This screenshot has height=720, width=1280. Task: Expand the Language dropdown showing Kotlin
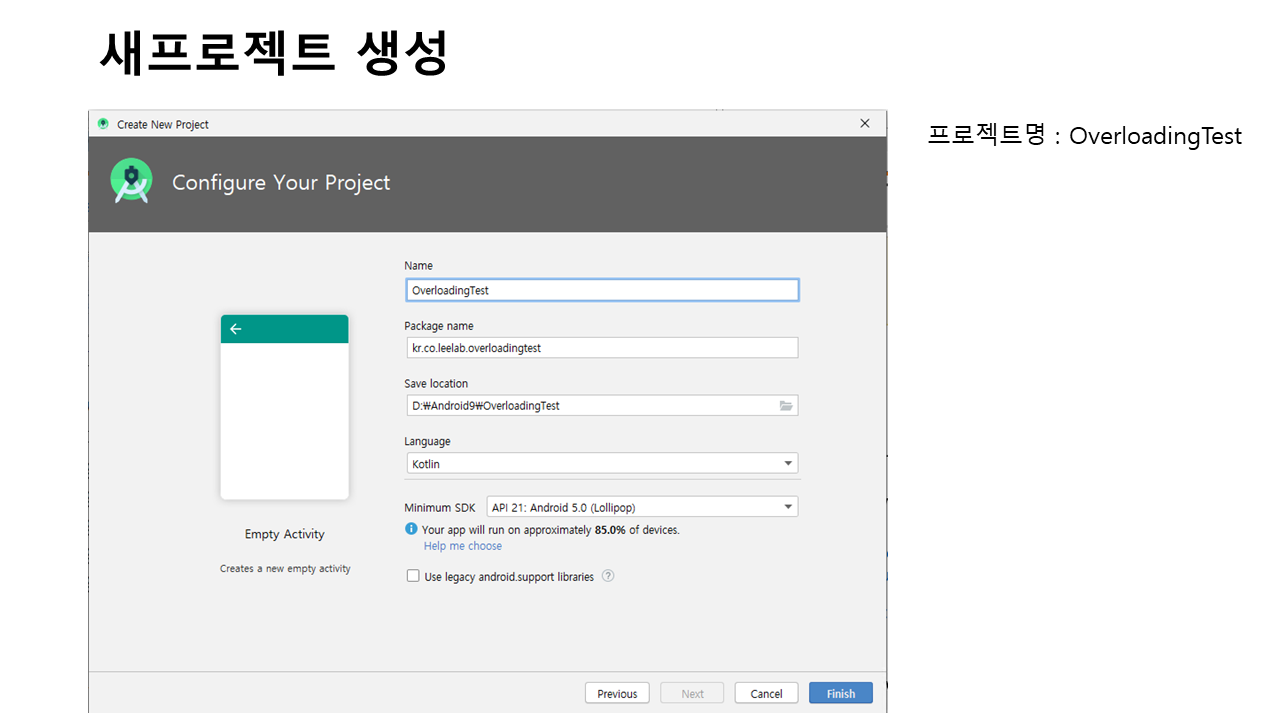coord(788,464)
